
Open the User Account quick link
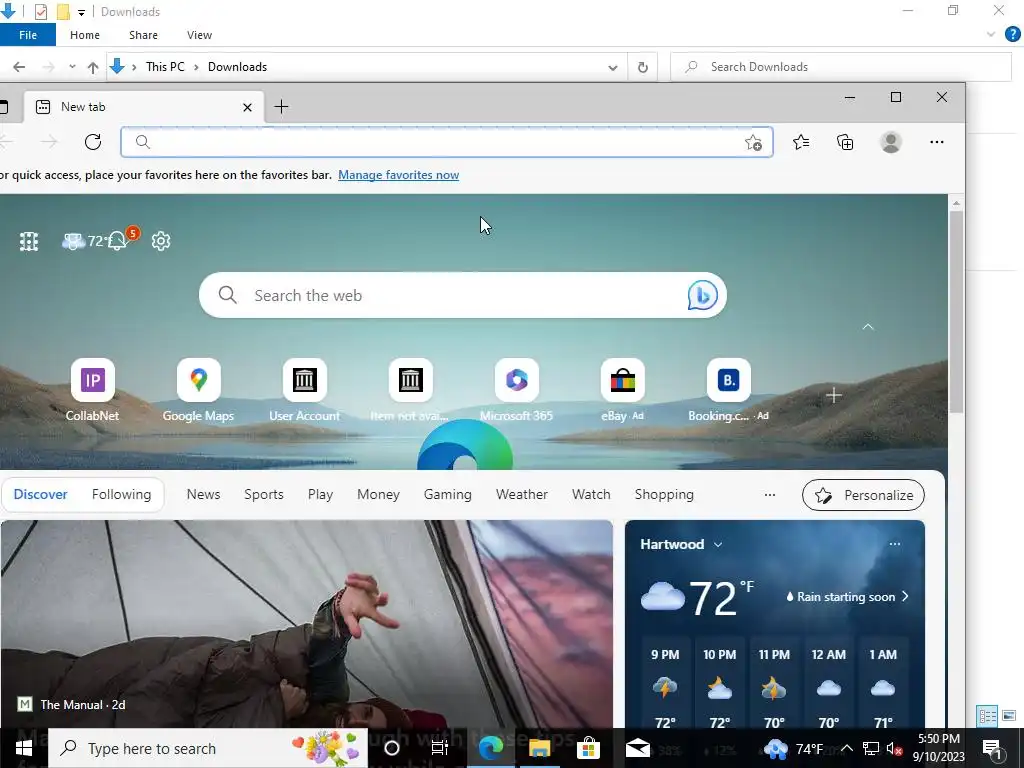click(304, 390)
